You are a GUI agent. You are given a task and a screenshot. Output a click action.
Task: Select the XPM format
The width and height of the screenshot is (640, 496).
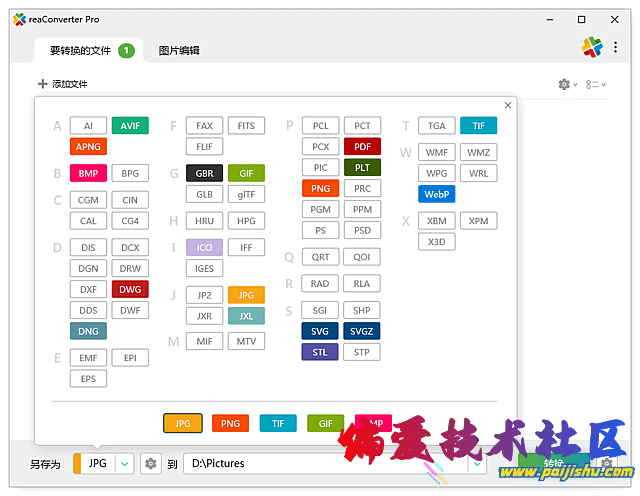pyautogui.click(x=478, y=221)
